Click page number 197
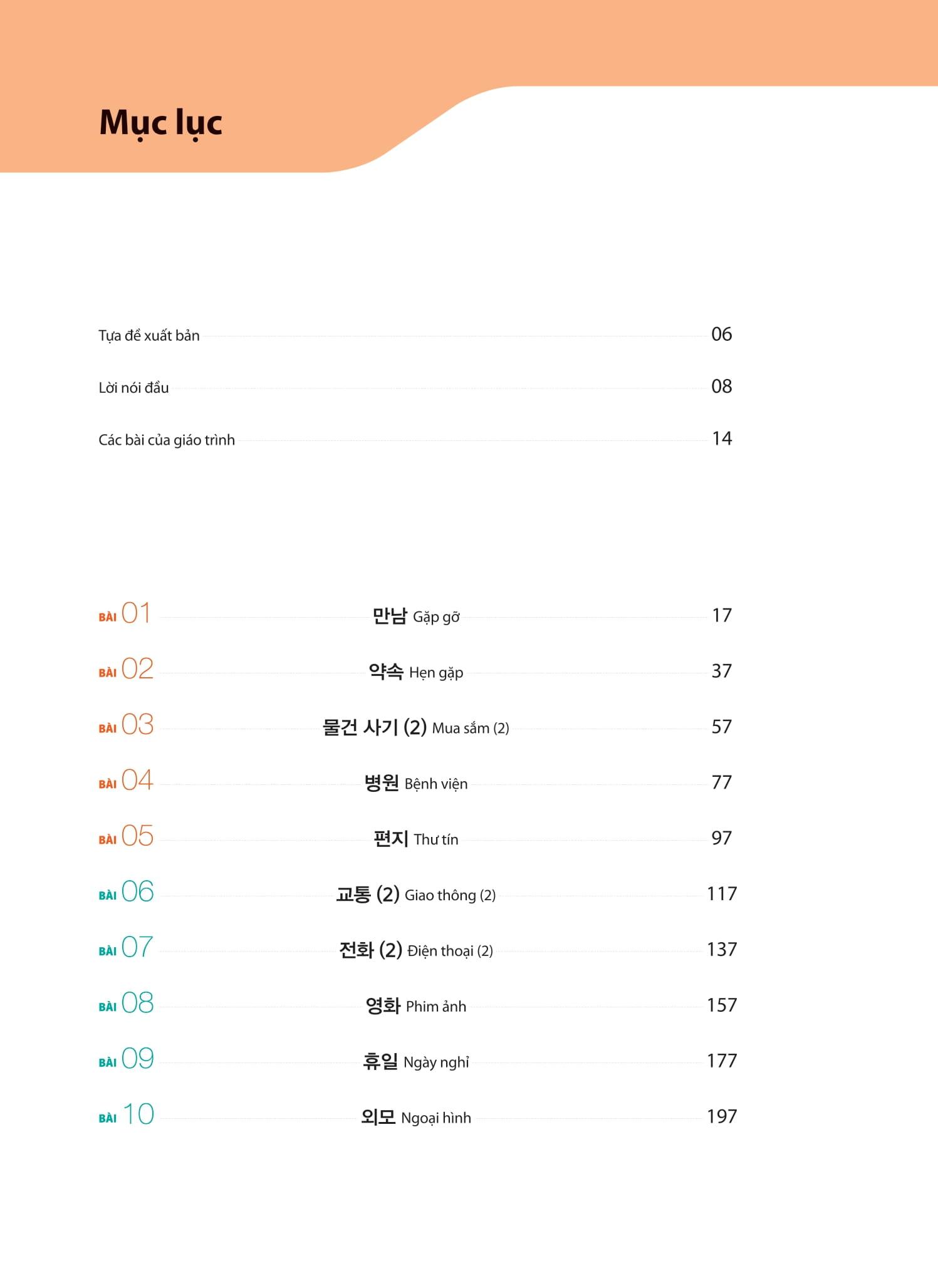This screenshot has width=938, height=1288. click(722, 1116)
